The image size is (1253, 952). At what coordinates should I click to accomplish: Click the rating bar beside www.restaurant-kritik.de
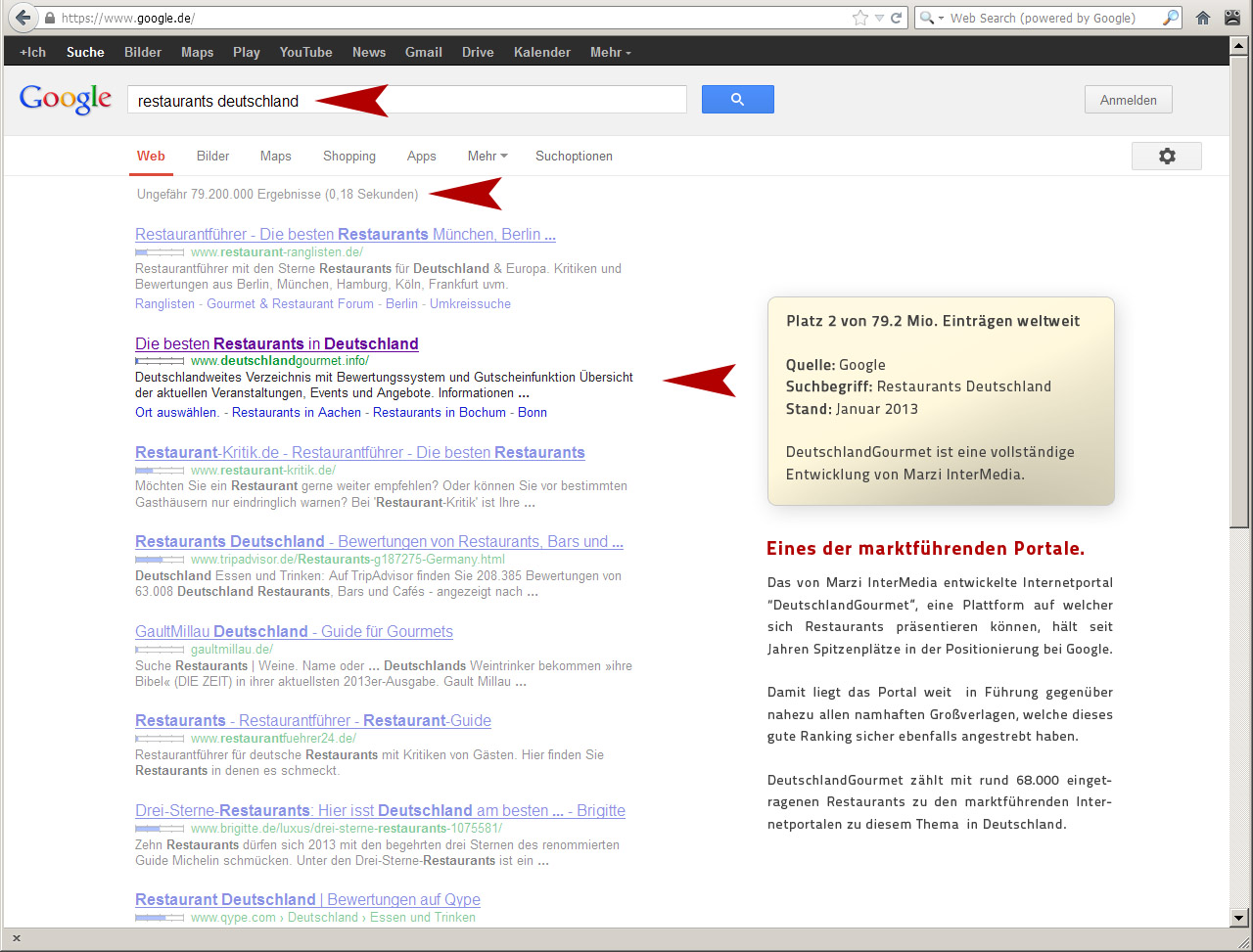(x=160, y=471)
